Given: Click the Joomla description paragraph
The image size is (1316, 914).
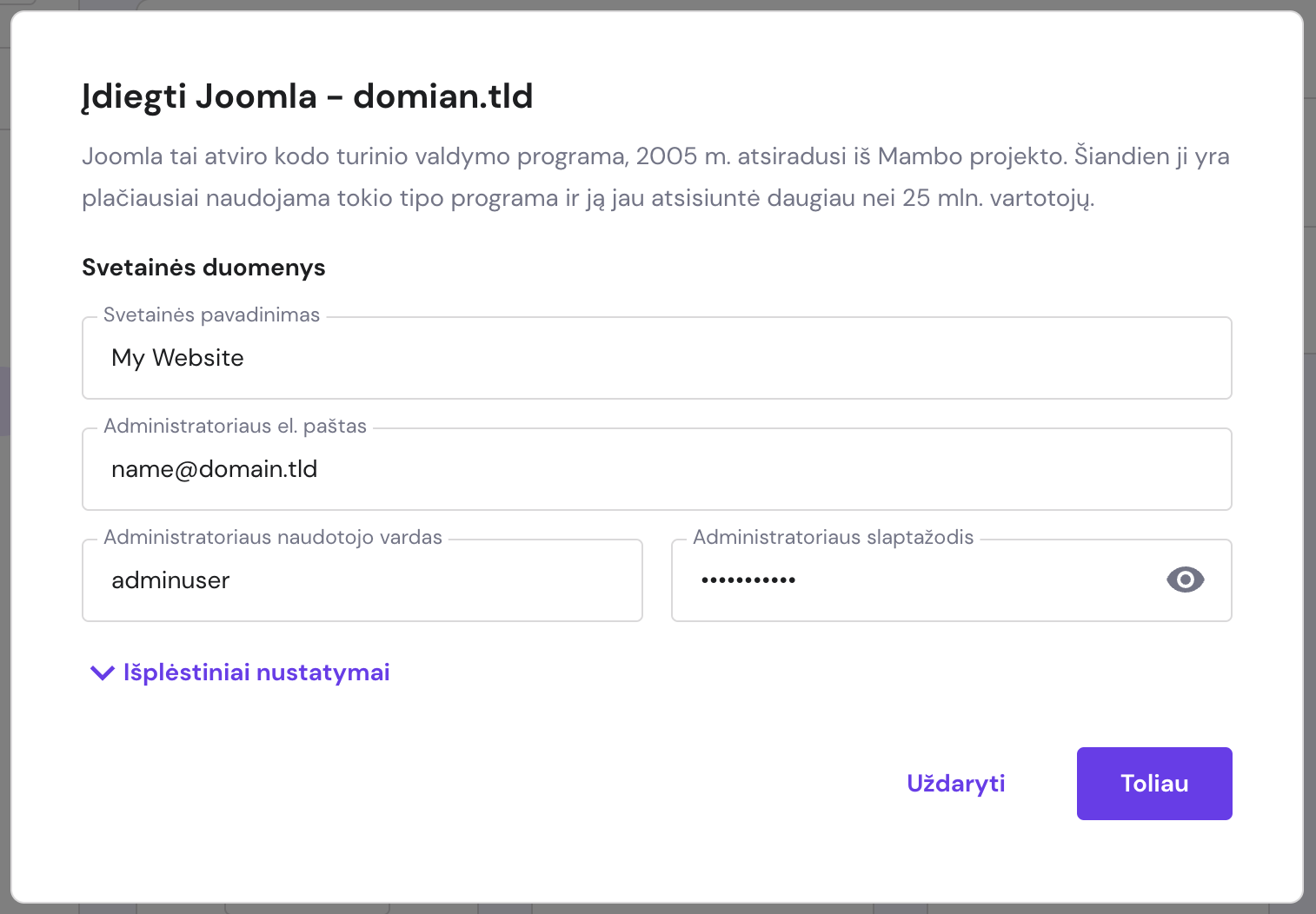Looking at the screenshot, I should coord(656,177).
